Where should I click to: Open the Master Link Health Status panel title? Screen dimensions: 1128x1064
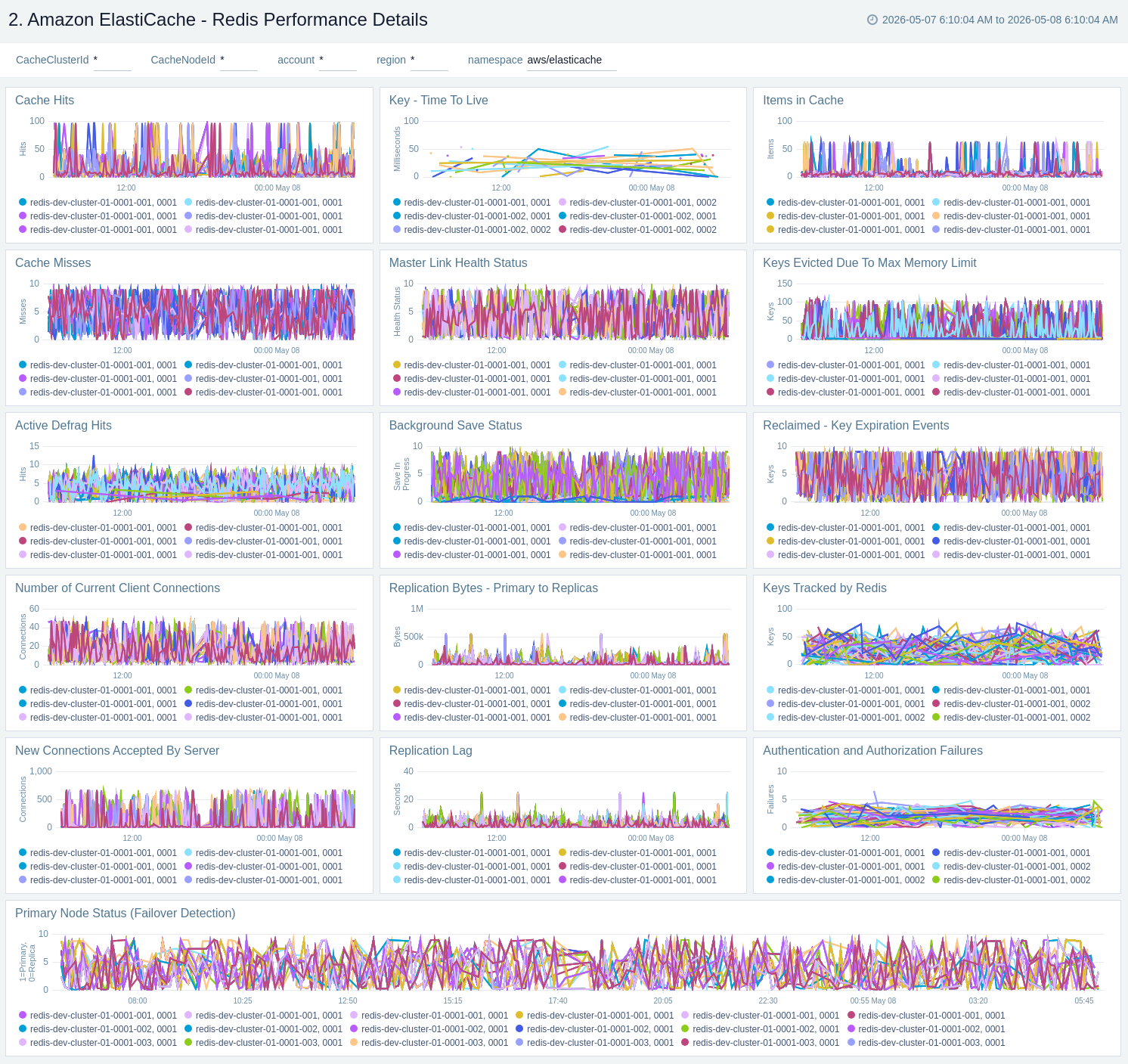pos(458,262)
